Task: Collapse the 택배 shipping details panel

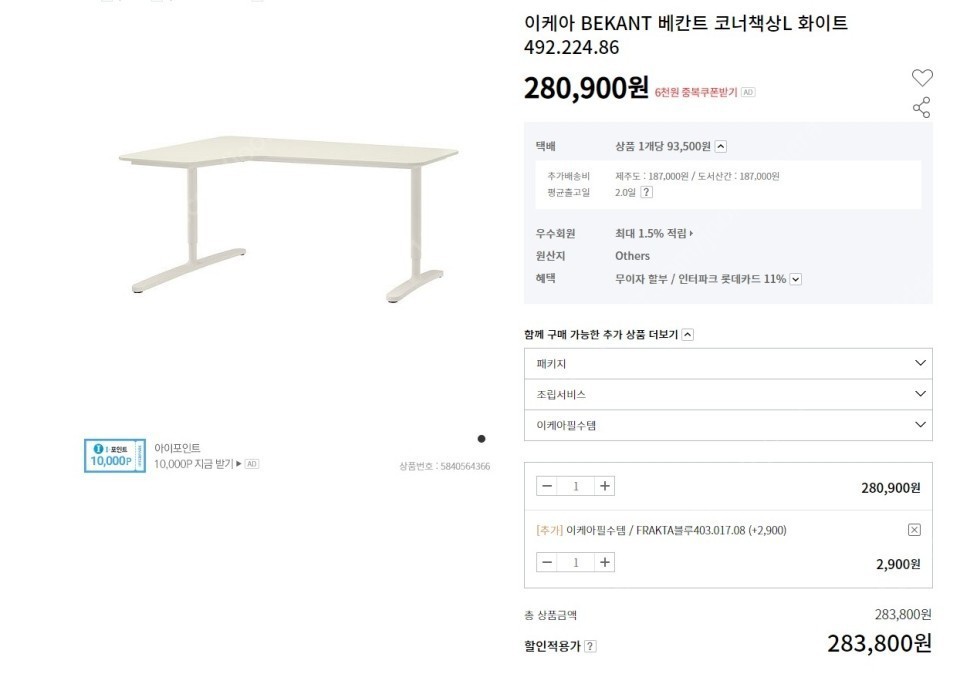Action: (720, 145)
